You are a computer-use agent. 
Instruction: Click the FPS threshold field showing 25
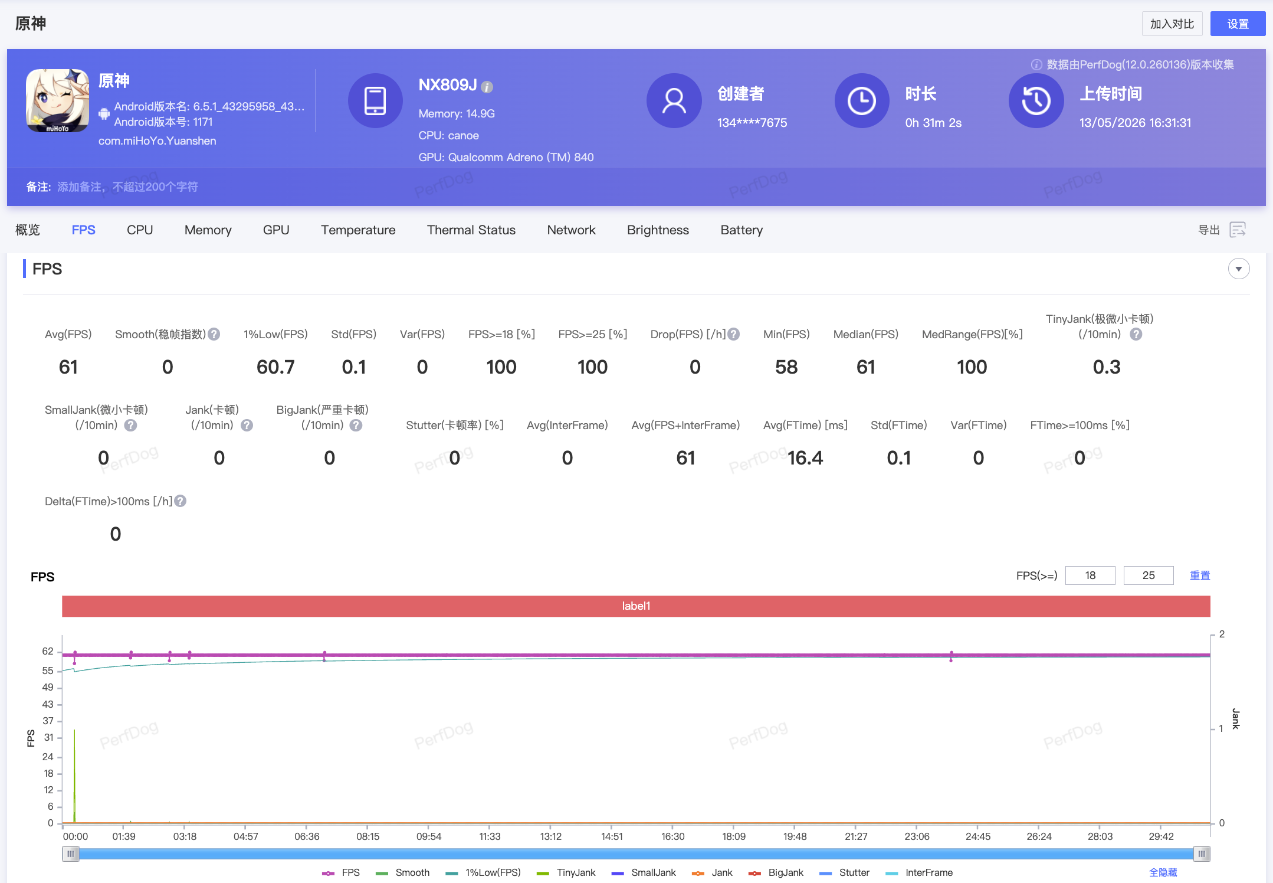(x=1149, y=575)
